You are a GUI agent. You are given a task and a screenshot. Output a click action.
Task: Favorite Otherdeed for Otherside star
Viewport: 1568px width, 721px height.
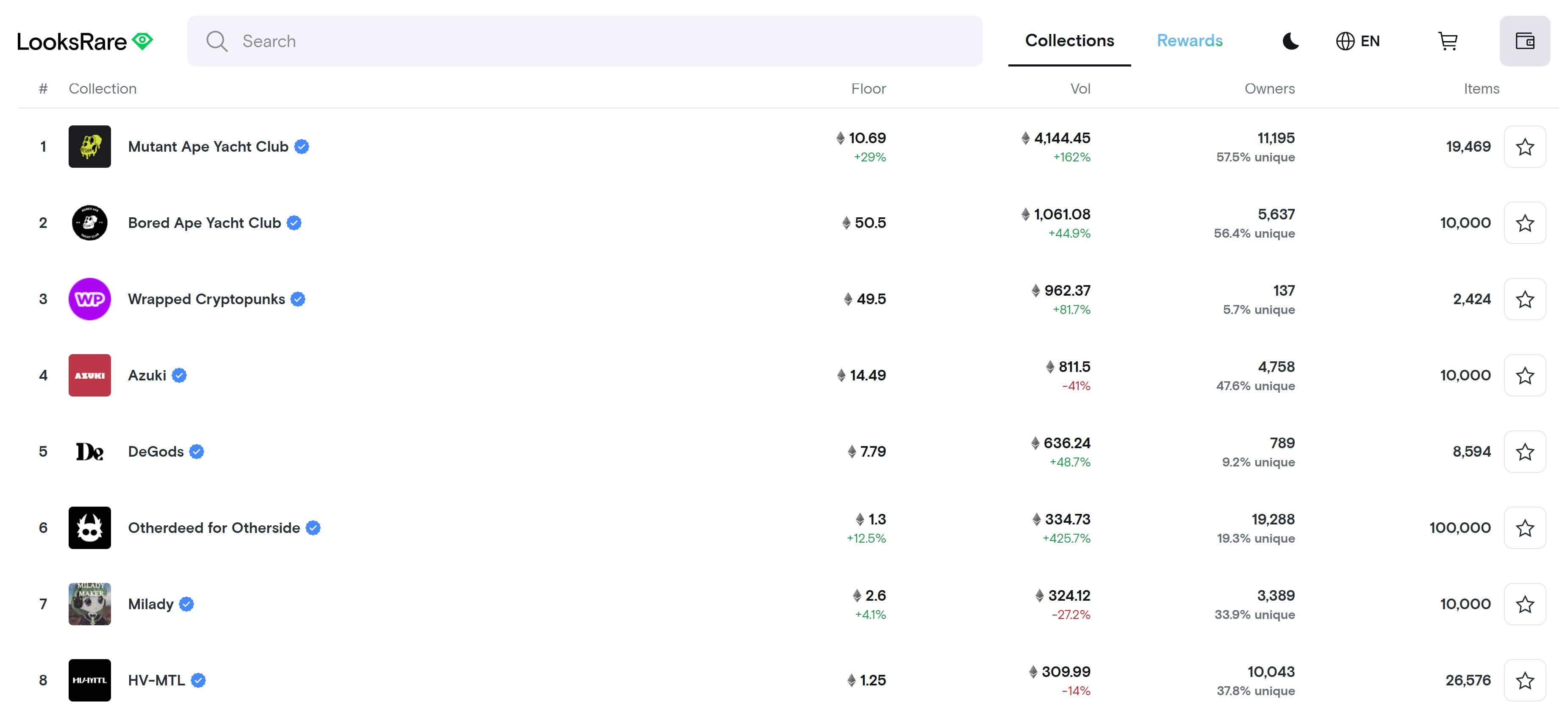click(1525, 528)
